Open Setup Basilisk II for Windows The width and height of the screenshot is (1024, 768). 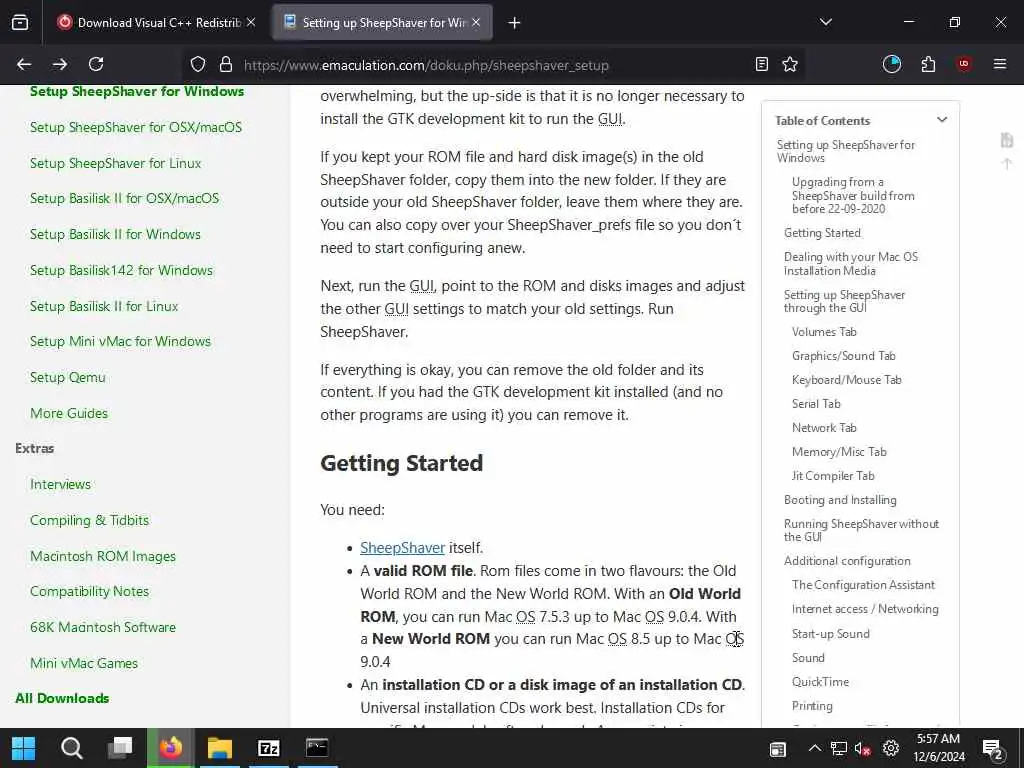116,234
